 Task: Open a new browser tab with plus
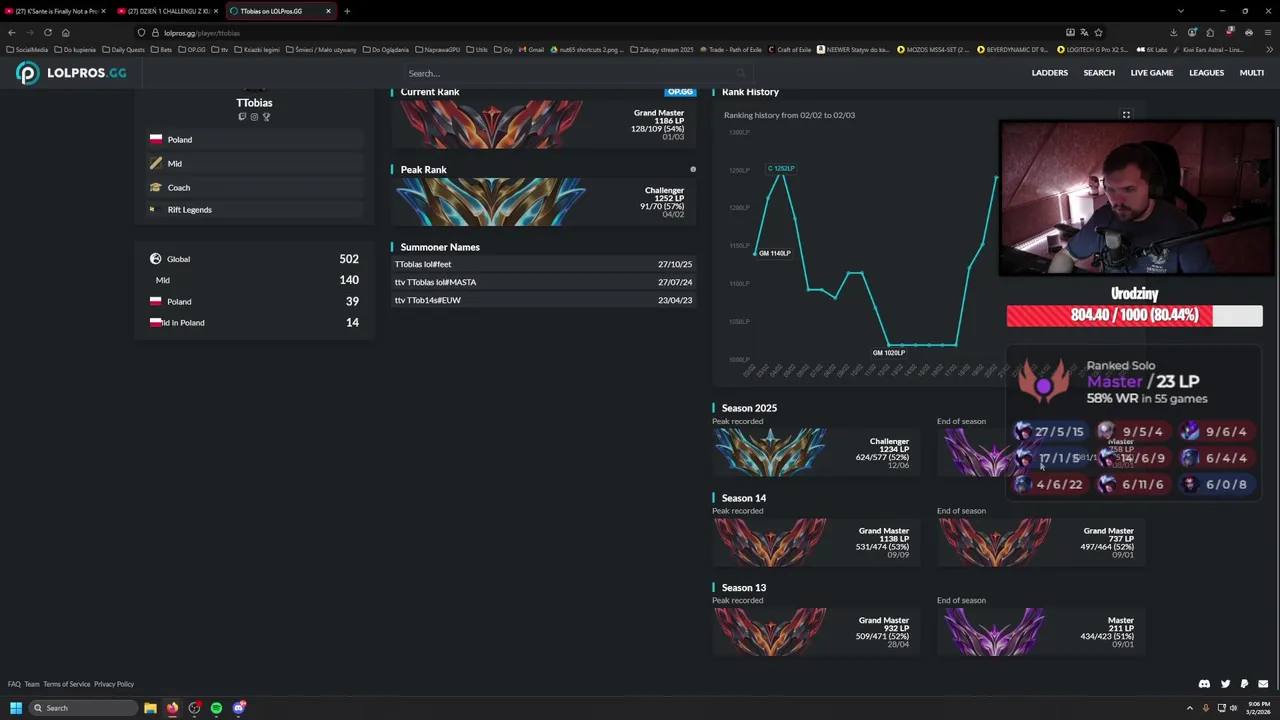347,11
